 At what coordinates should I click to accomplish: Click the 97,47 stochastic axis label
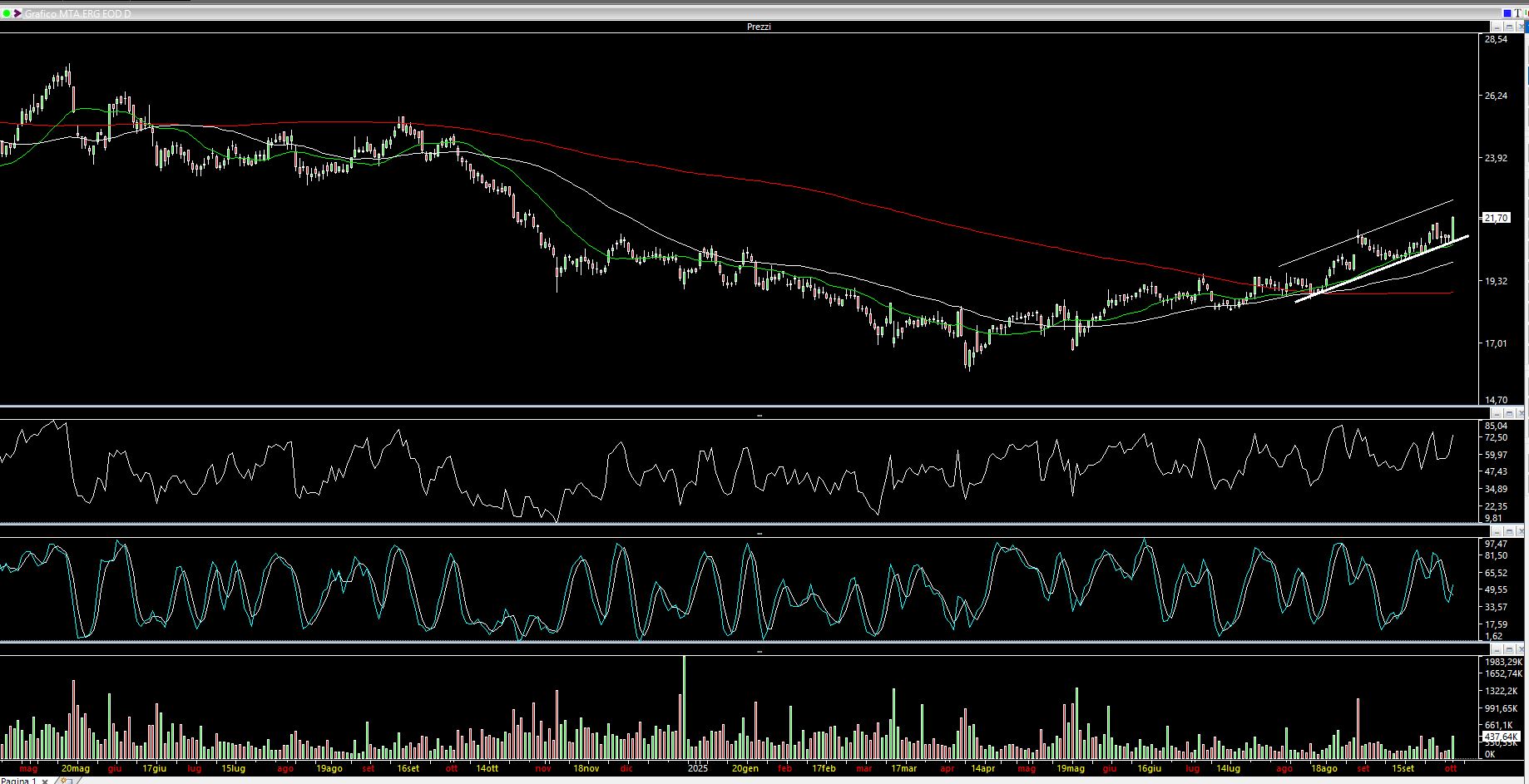tap(1496, 544)
